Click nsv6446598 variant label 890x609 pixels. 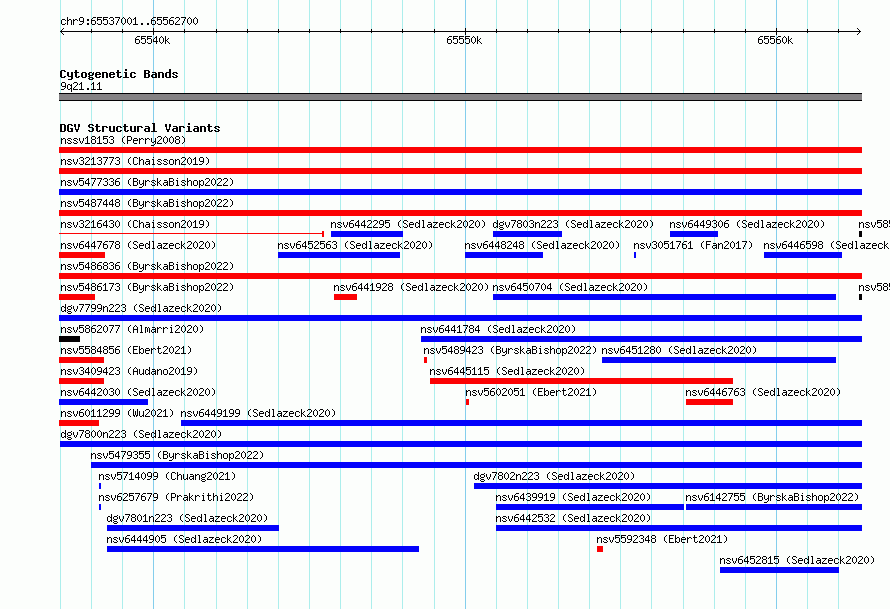point(826,245)
